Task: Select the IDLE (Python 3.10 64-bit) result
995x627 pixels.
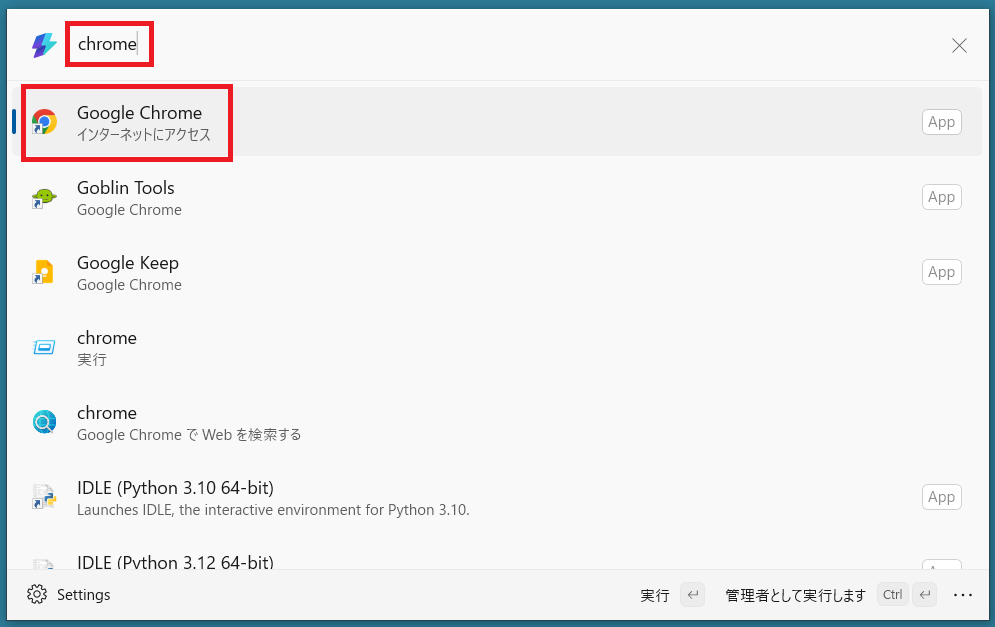Action: (497, 497)
